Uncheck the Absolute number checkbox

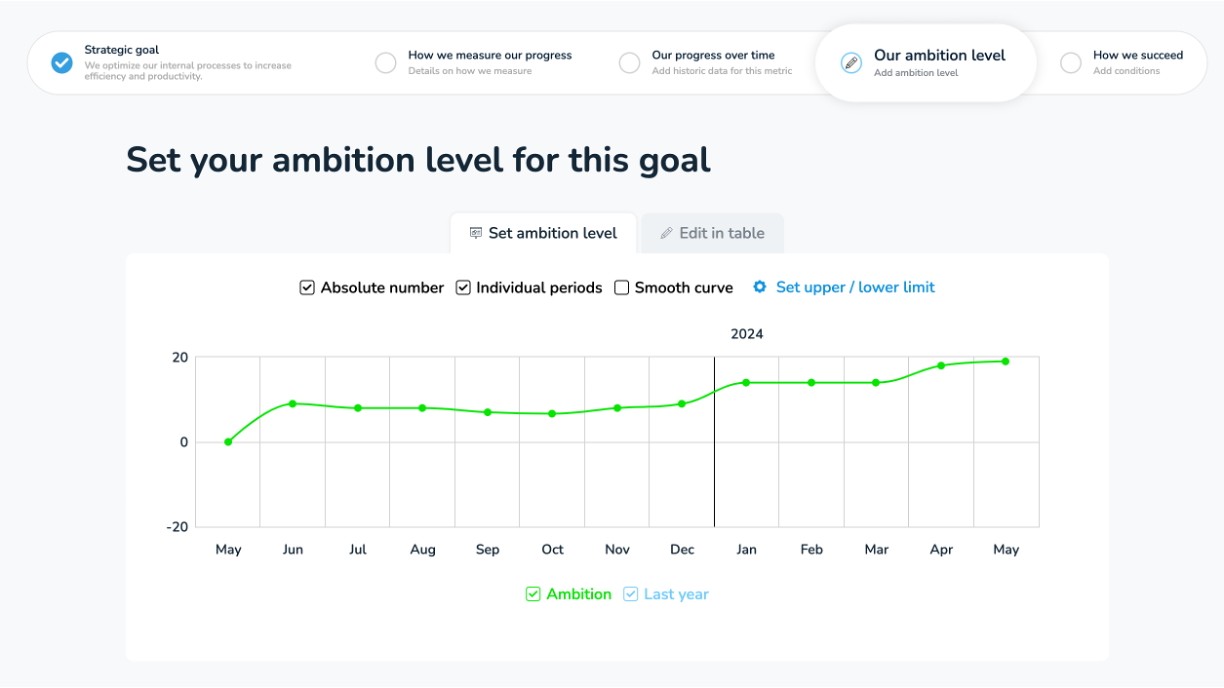coord(307,287)
